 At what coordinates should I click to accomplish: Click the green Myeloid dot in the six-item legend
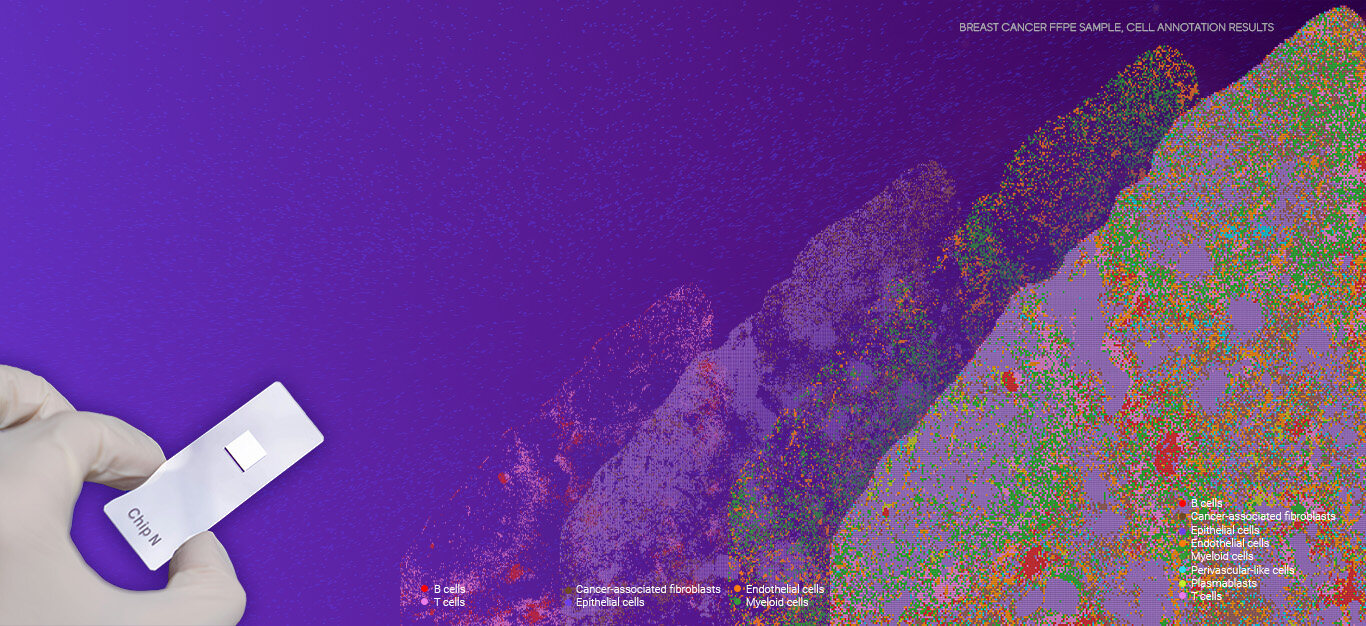[x=737, y=603]
